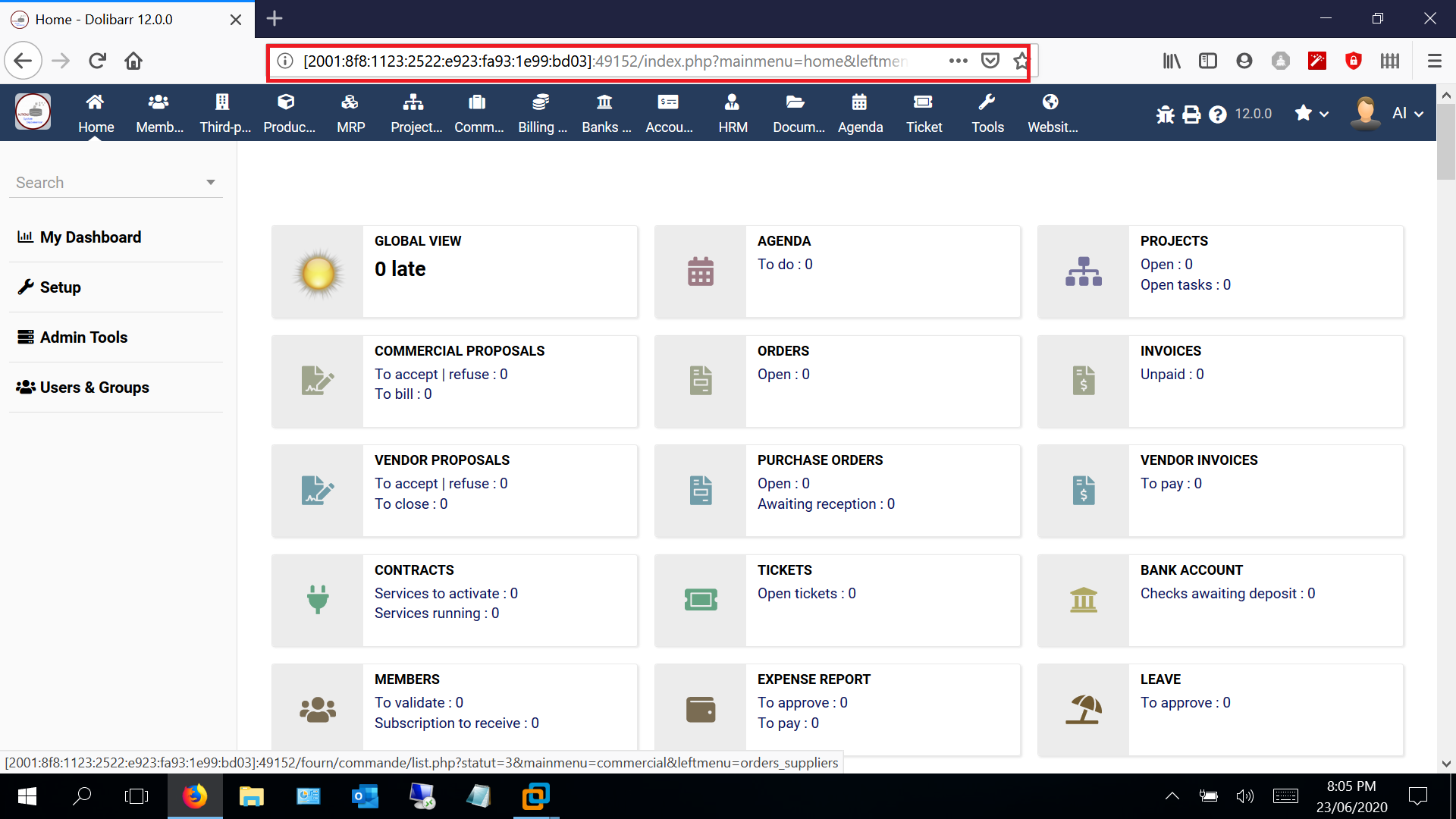This screenshot has height=819, width=1456.
Task: Click 'Subscription to receive : 0' link
Action: pos(457,723)
